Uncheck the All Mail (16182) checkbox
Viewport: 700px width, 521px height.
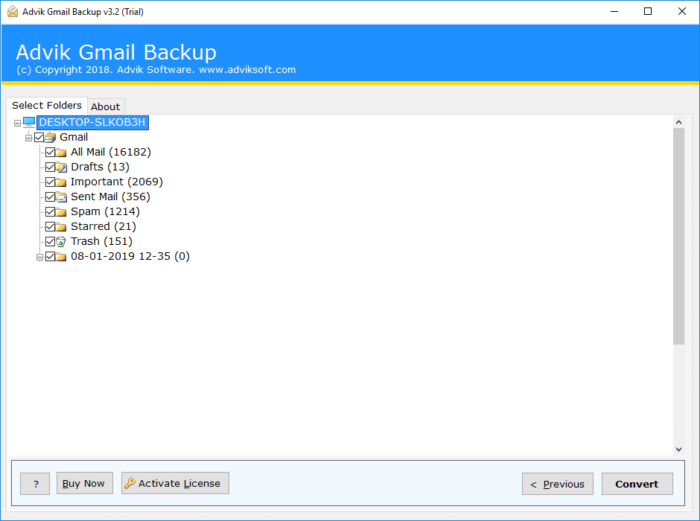click(50, 152)
